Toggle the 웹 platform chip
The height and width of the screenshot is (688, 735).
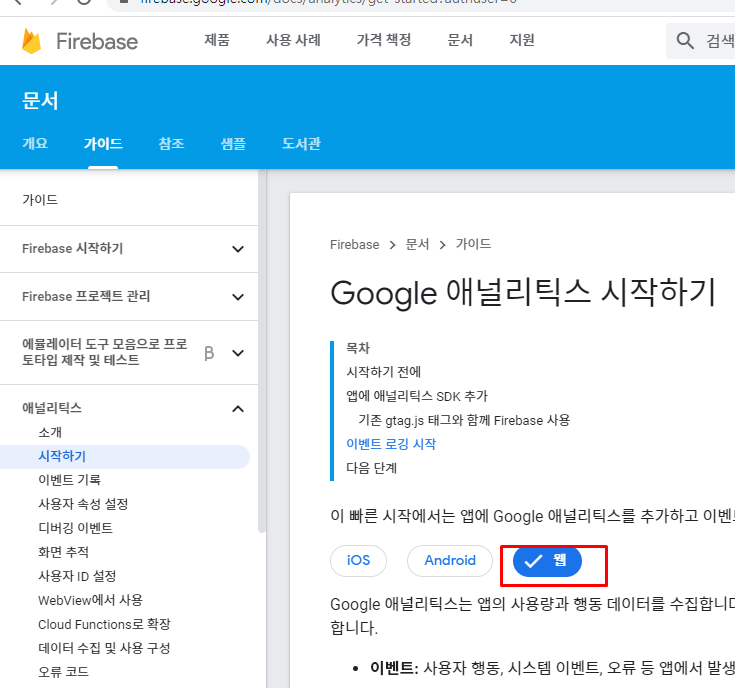point(547,560)
